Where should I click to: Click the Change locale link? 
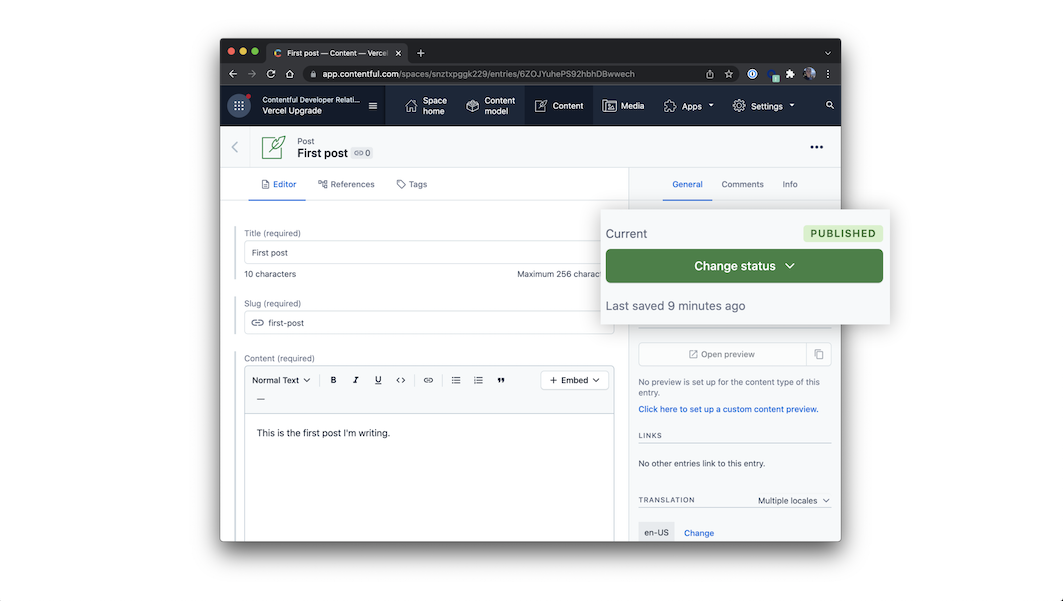coord(699,533)
